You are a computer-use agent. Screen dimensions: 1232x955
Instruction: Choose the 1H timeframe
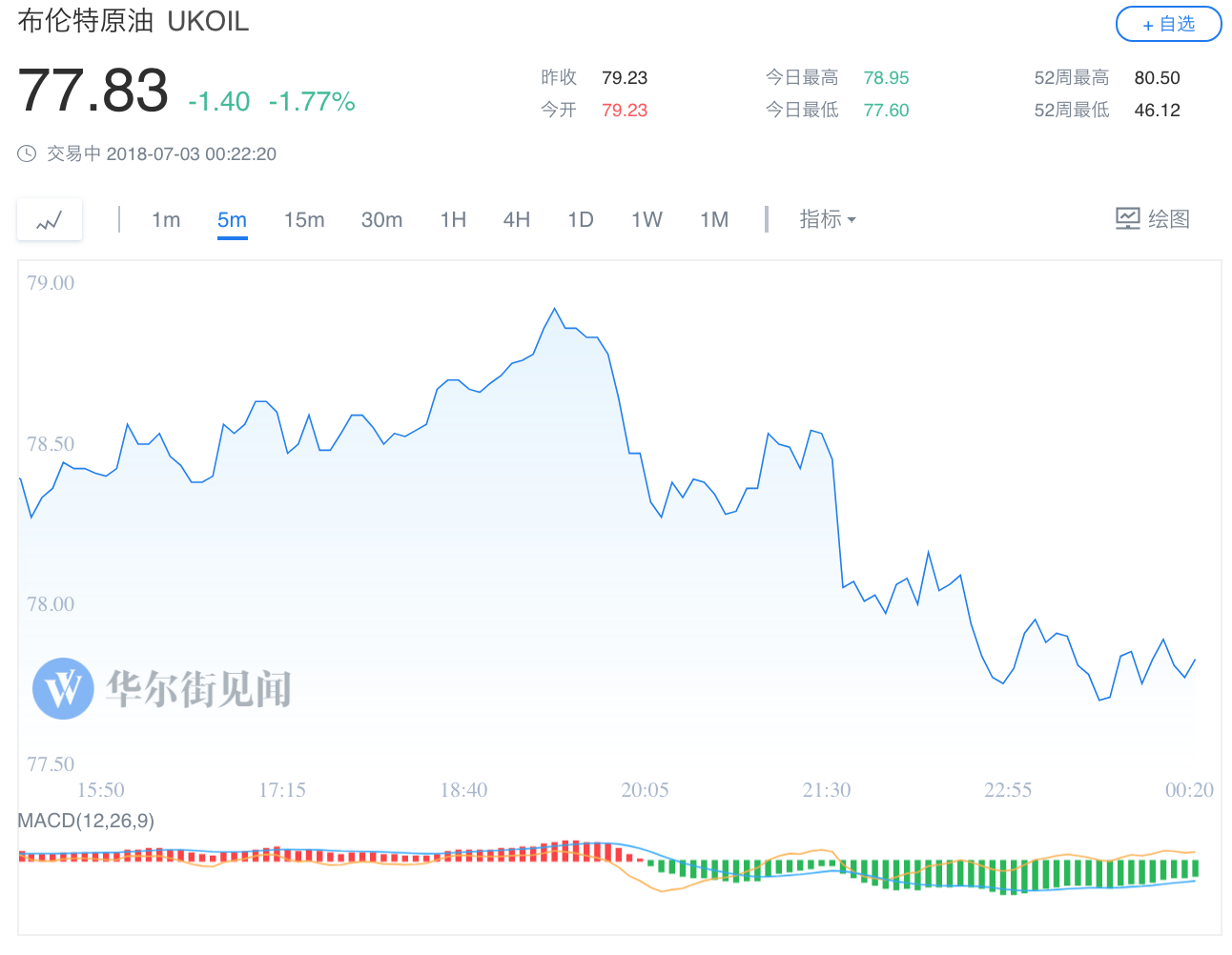point(453,220)
